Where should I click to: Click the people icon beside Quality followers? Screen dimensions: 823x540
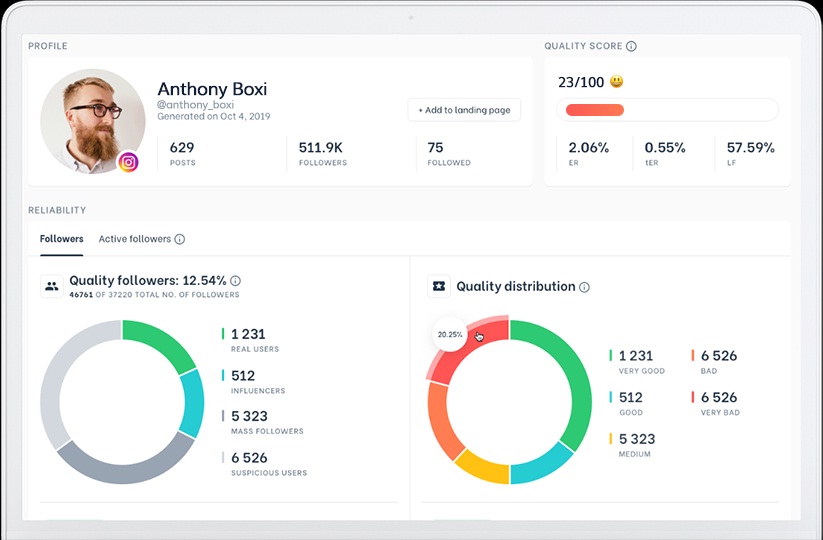[x=51, y=286]
